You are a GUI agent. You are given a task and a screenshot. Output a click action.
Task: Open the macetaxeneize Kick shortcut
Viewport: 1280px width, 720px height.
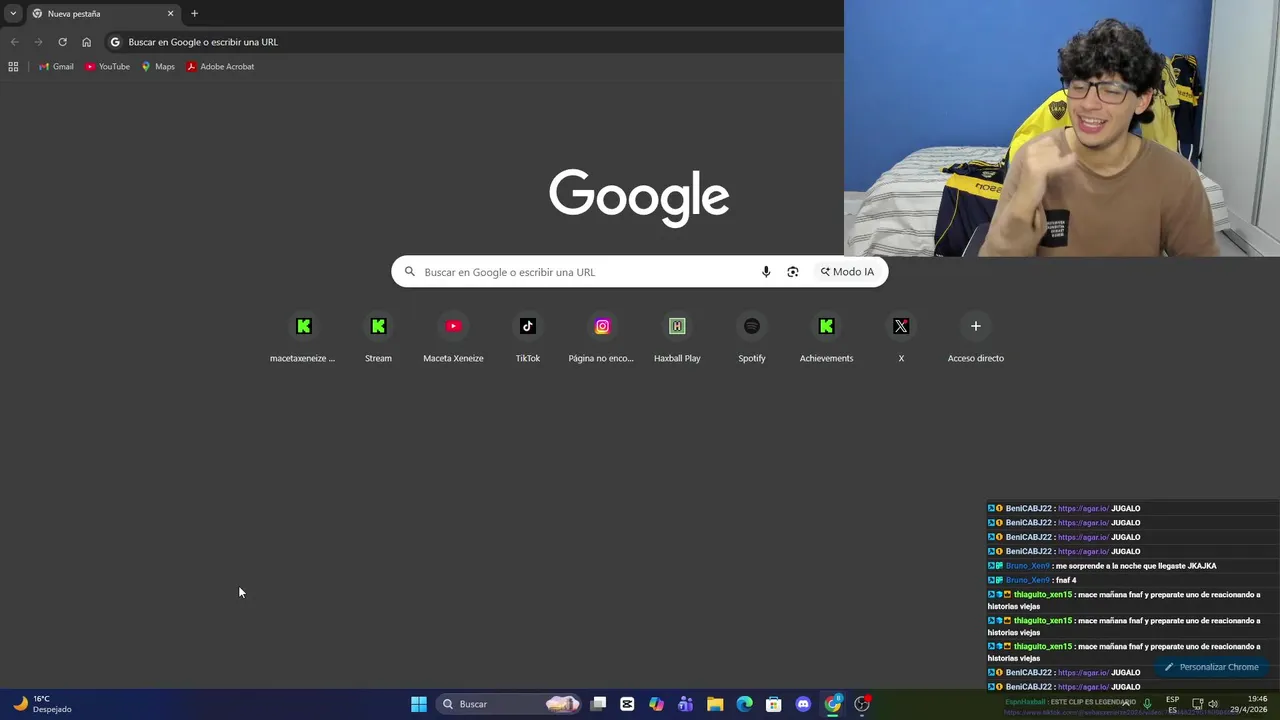[x=303, y=338]
